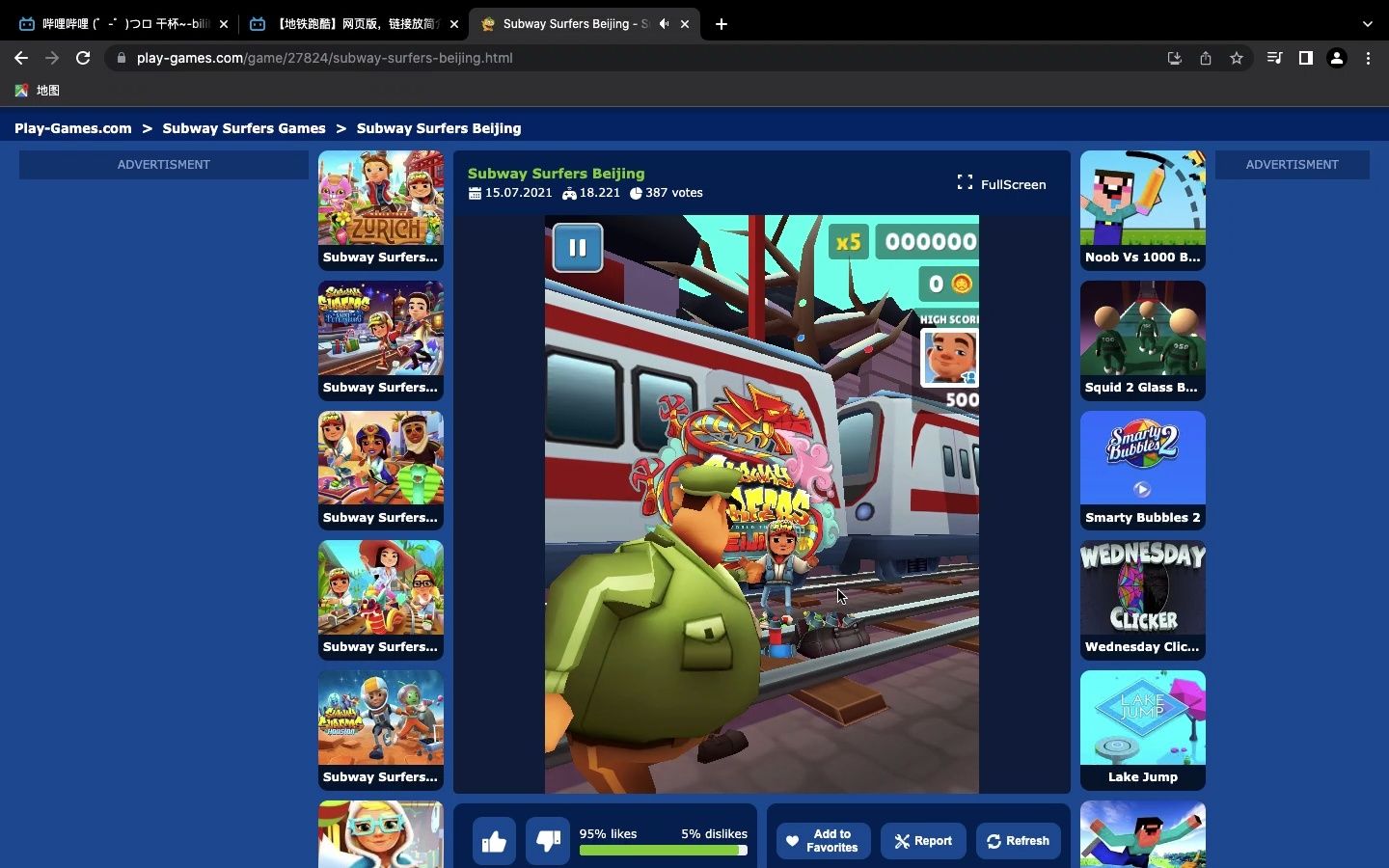Screen dimensions: 1389x868
Task: Open Subway Surfers Games breadcrumb
Action: [x=244, y=128]
